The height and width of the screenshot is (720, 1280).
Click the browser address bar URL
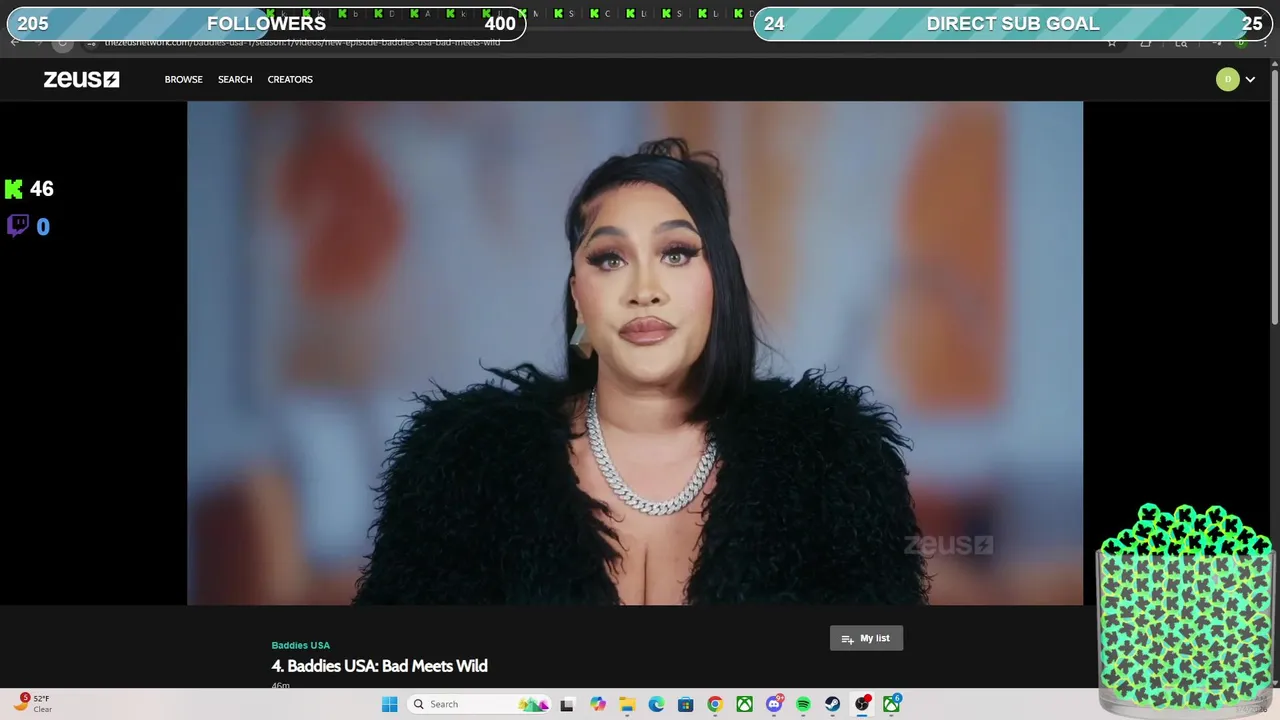302,42
